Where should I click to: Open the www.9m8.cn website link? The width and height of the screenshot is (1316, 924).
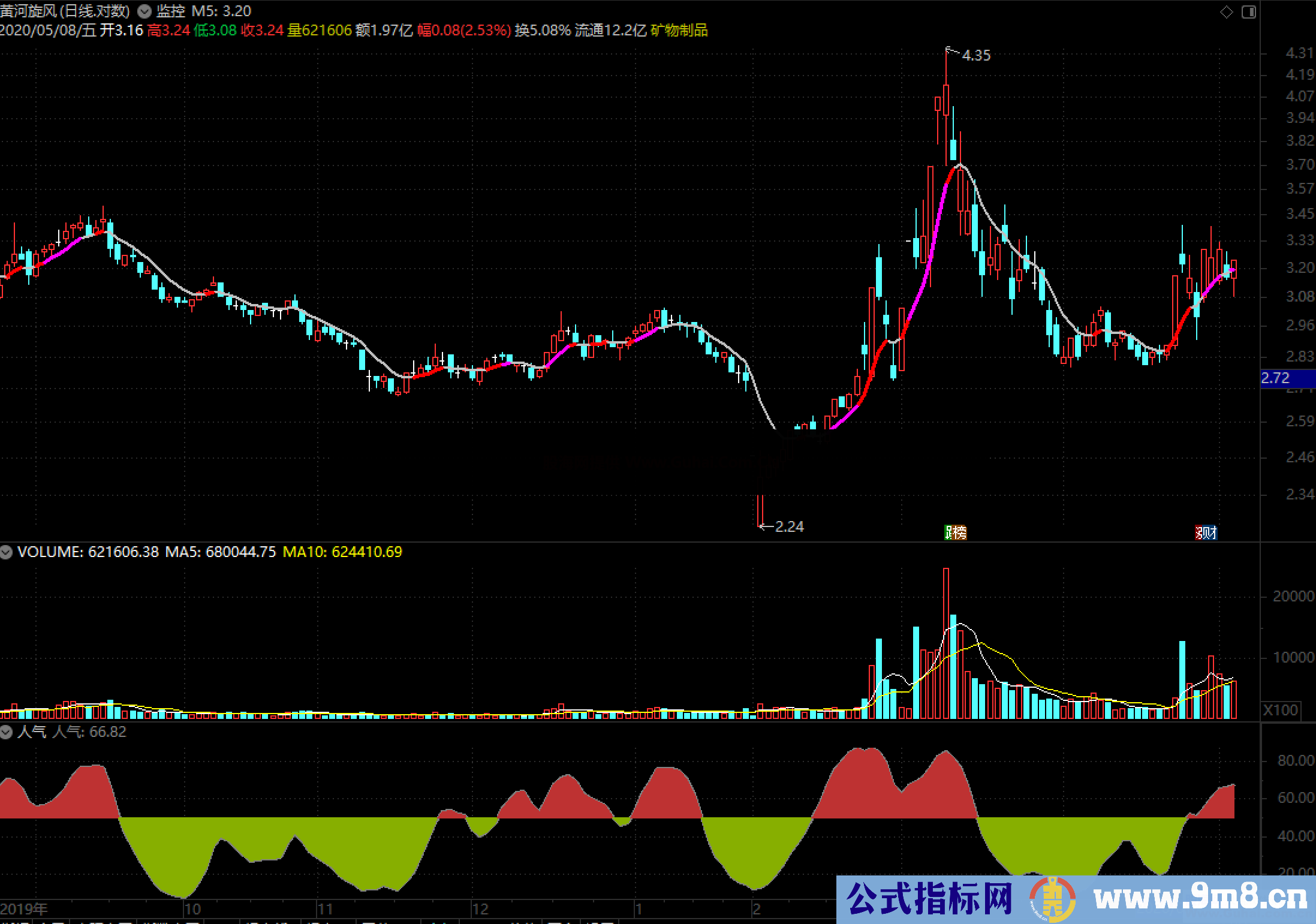pyautogui.click(x=1200, y=898)
